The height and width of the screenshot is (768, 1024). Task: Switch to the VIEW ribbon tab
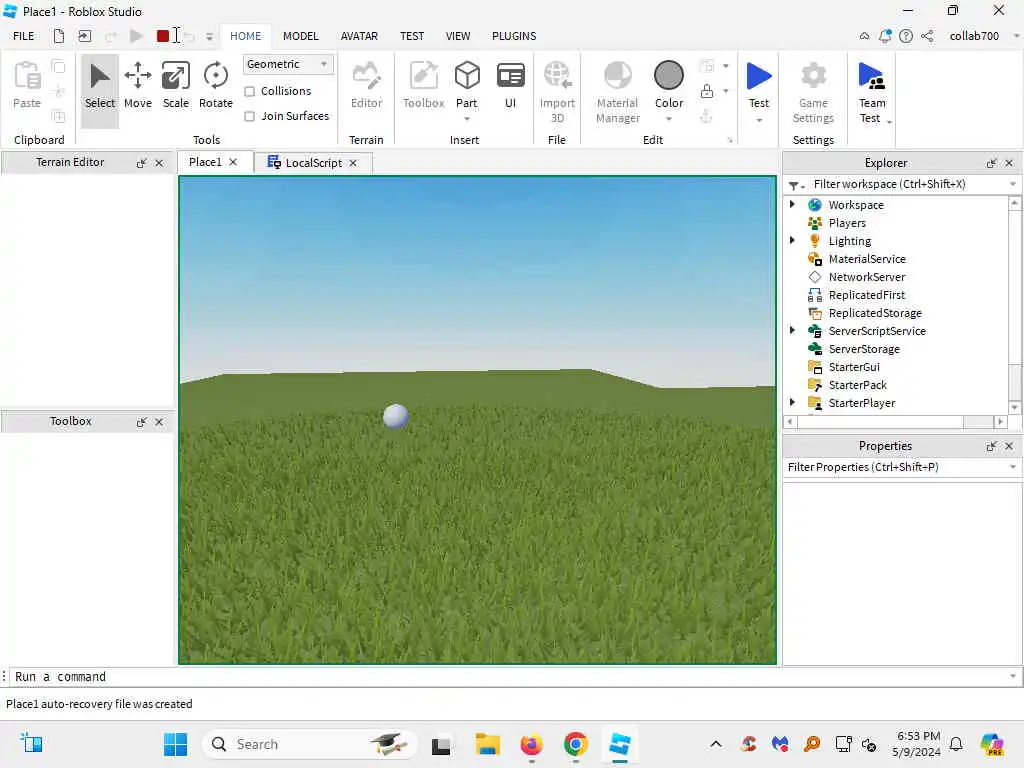click(x=458, y=36)
